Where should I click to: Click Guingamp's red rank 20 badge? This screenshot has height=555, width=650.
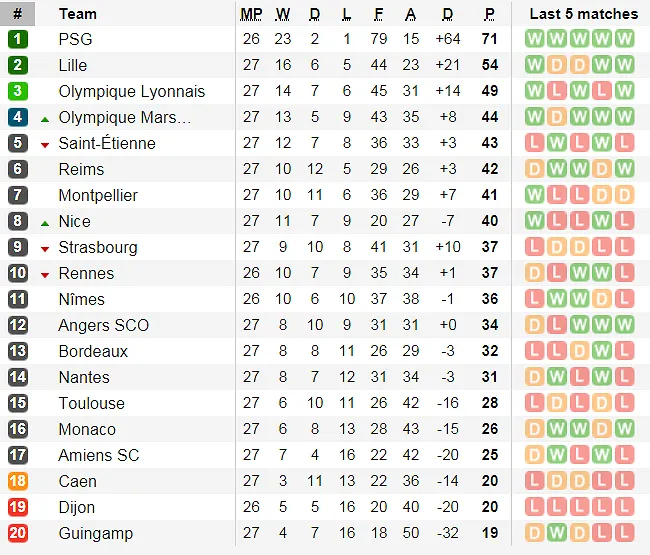pos(18,533)
